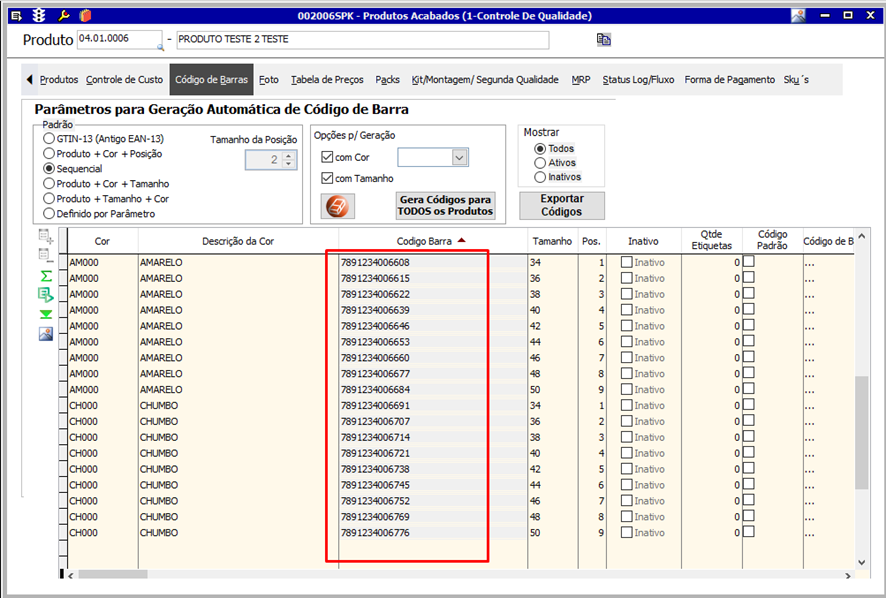
Task: Click the green sigma sum icon
Action: (x=46, y=275)
